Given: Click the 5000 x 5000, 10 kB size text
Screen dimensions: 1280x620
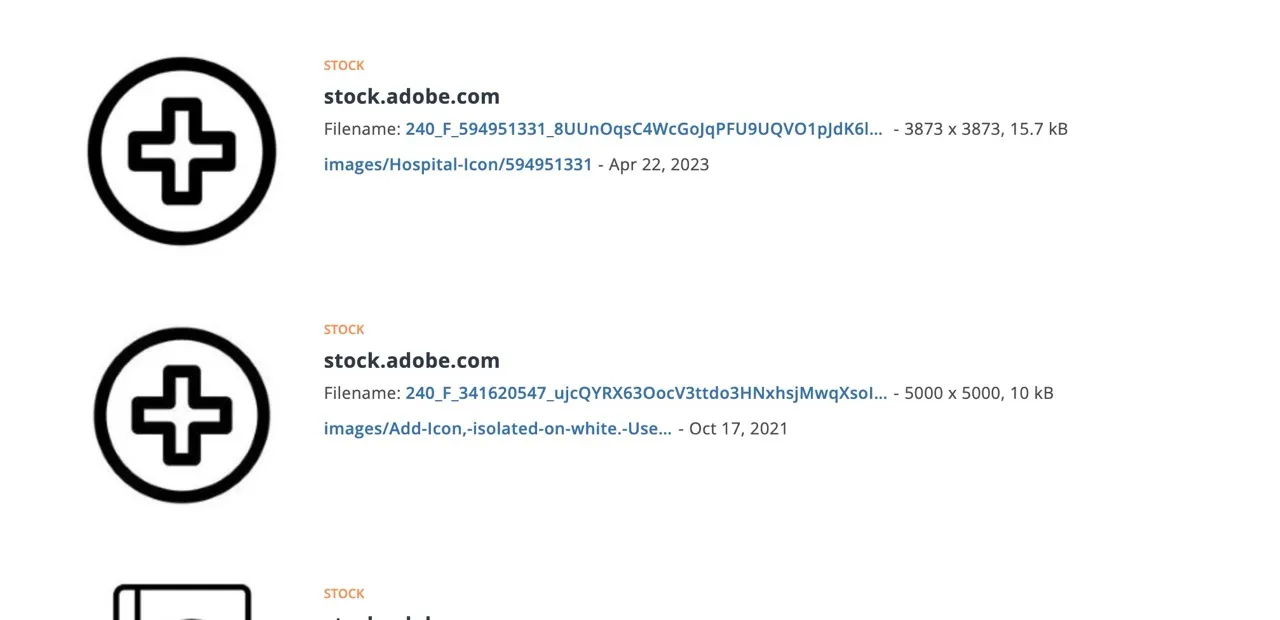Looking at the screenshot, I should tap(979, 393).
